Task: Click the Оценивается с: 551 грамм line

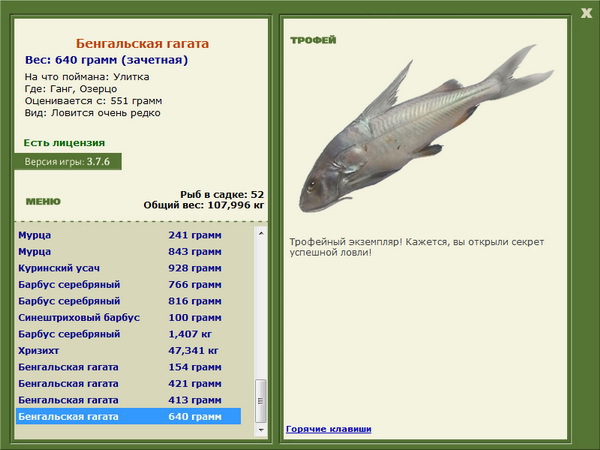Action: 93,101
